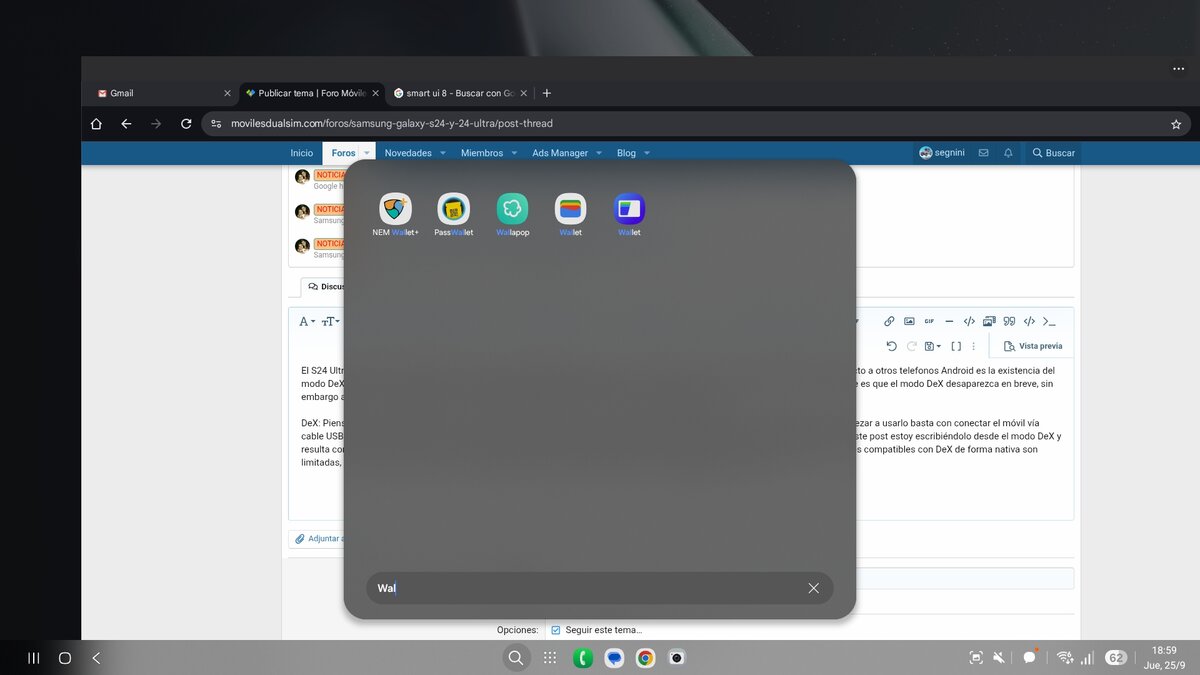Open the Inicio menu of the forum
Viewport: 1200px width, 675px height.
pos(301,153)
